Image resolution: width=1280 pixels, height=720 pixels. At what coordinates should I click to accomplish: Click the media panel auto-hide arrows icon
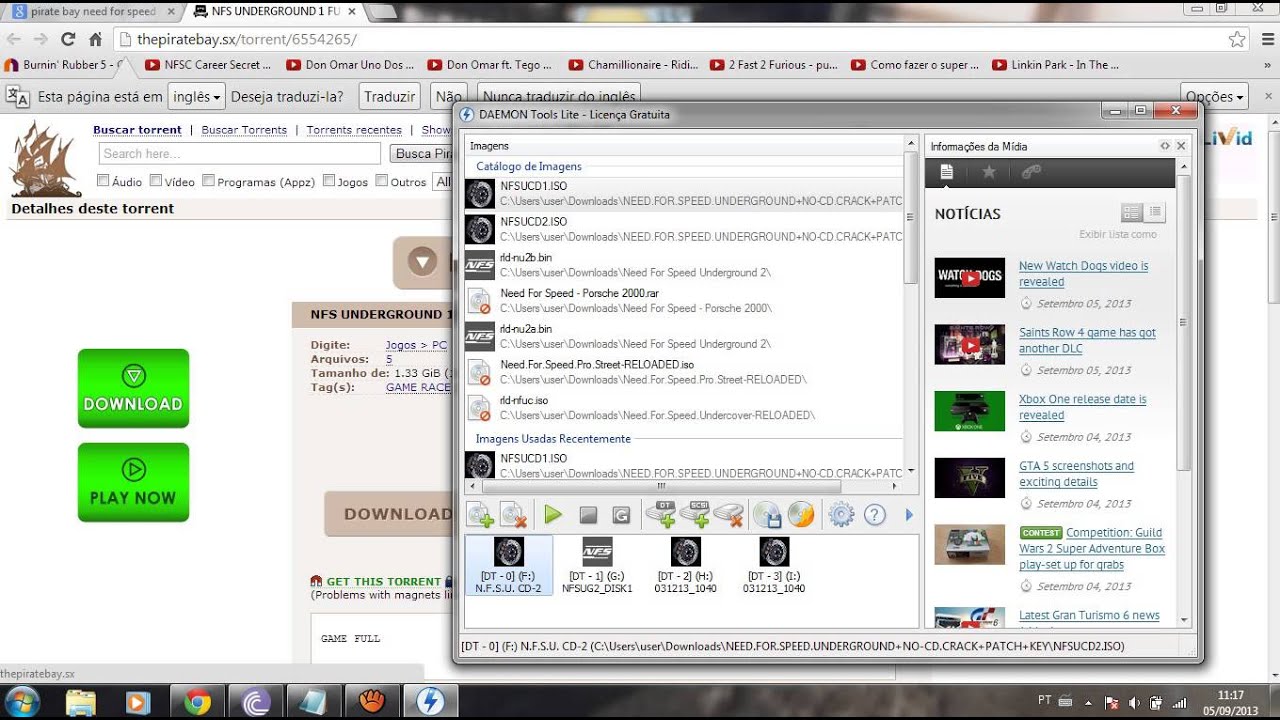[1165, 146]
